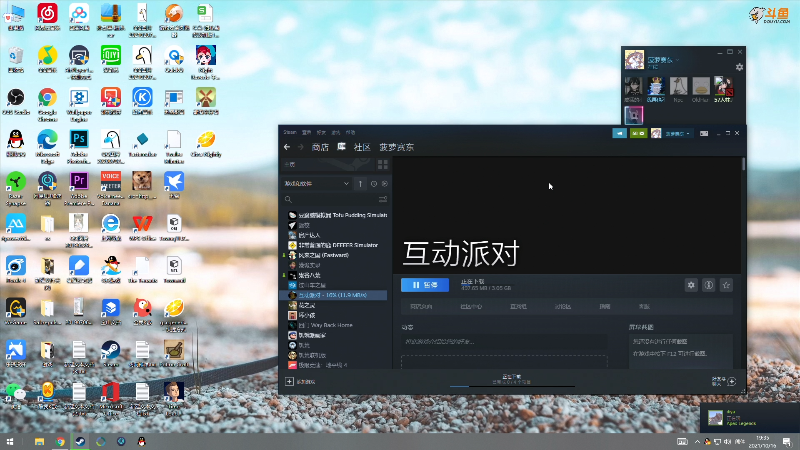Image resolution: width=800 pixels, height=450 pixels.
Task: Open the 讨论区 discussions tab
Action: (562, 307)
